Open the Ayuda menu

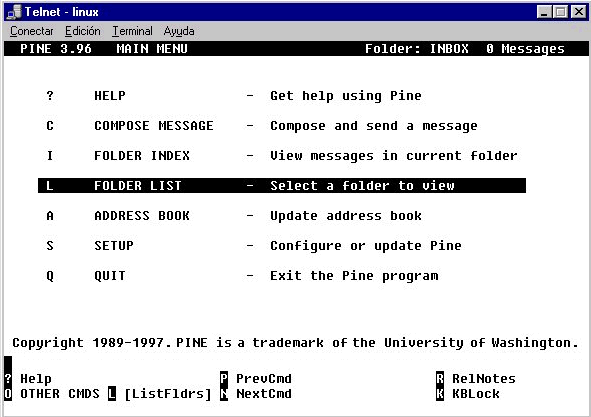click(179, 31)
